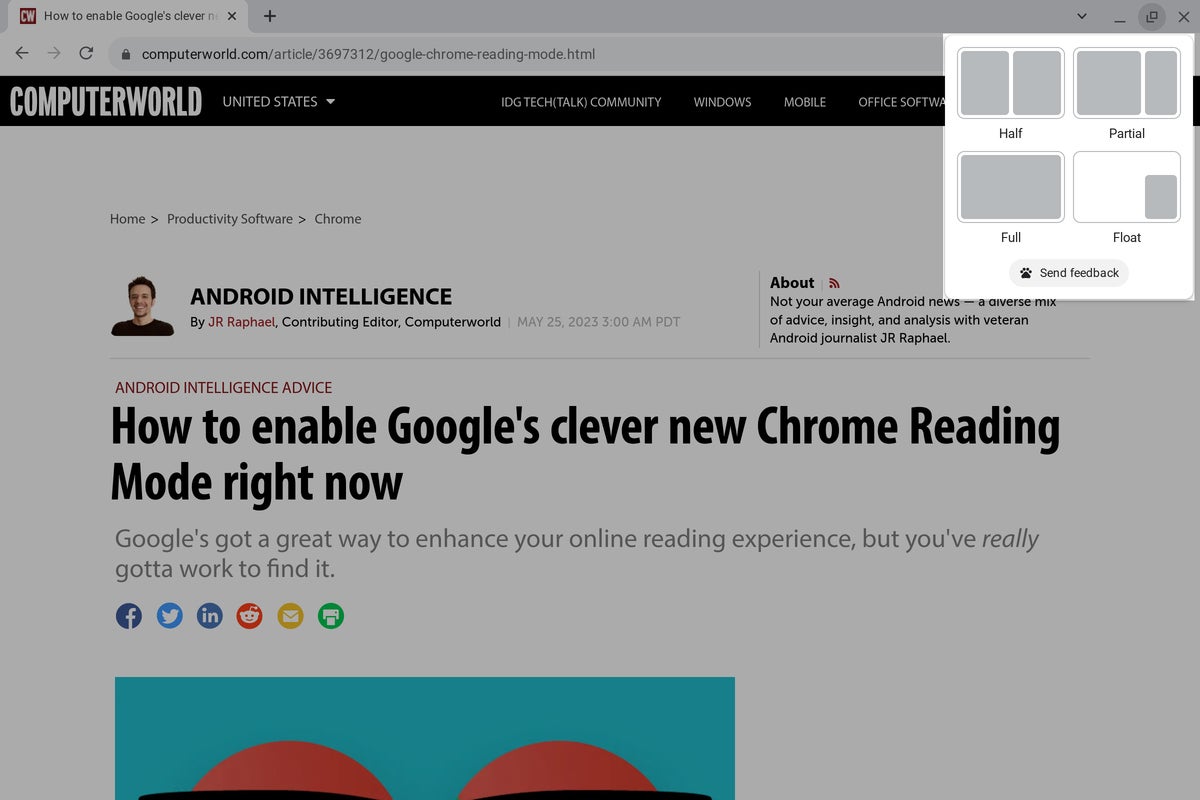The width and height of the screenshot is (1200, 800).
Task: Click the window layout restore button
Action: [1152, 16]
